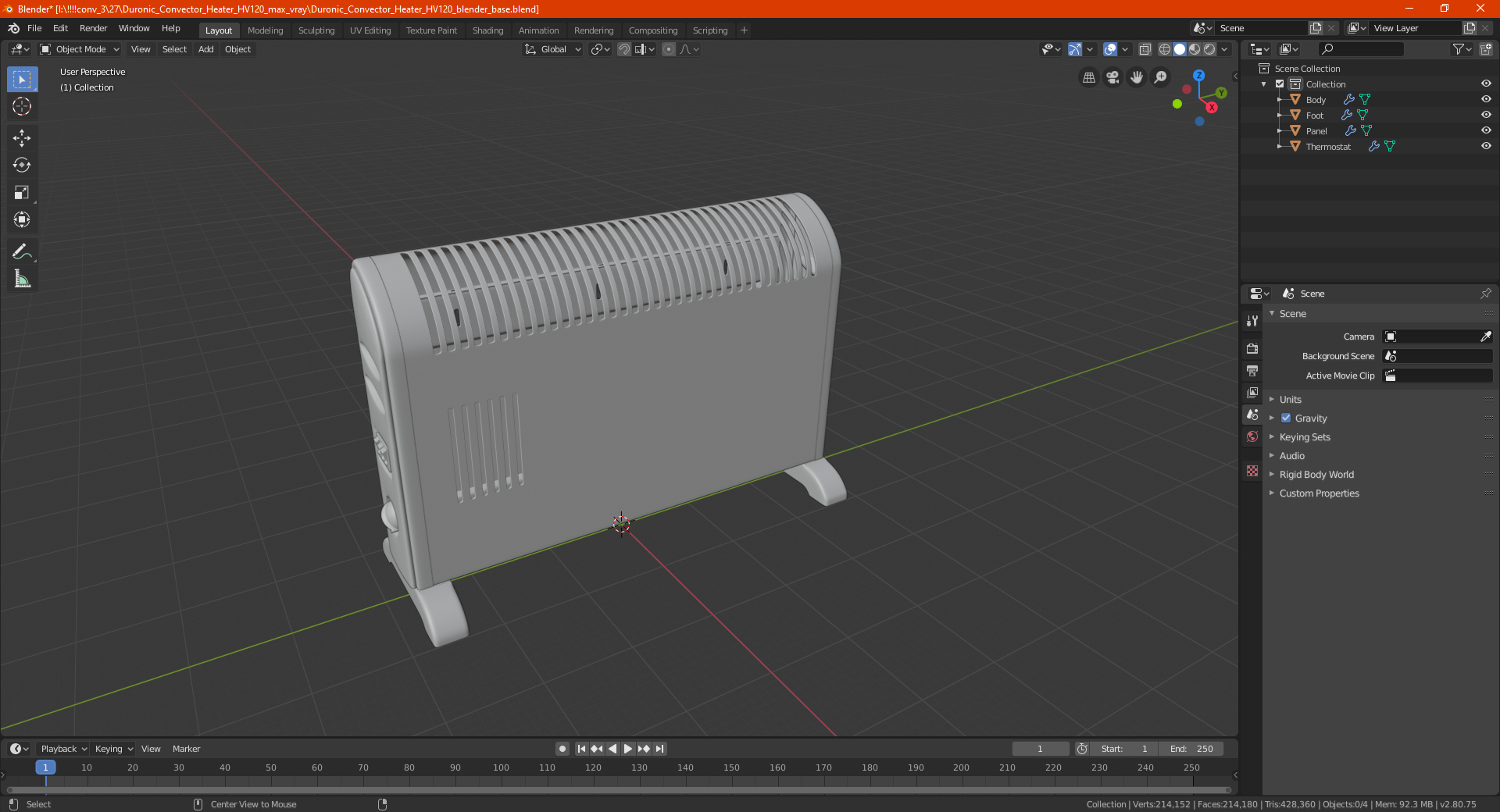Screen dimensions: 1500x812
Task: Switch to the Scripting workspace tab
Action: pyautogui.click(x=709, y=30)
